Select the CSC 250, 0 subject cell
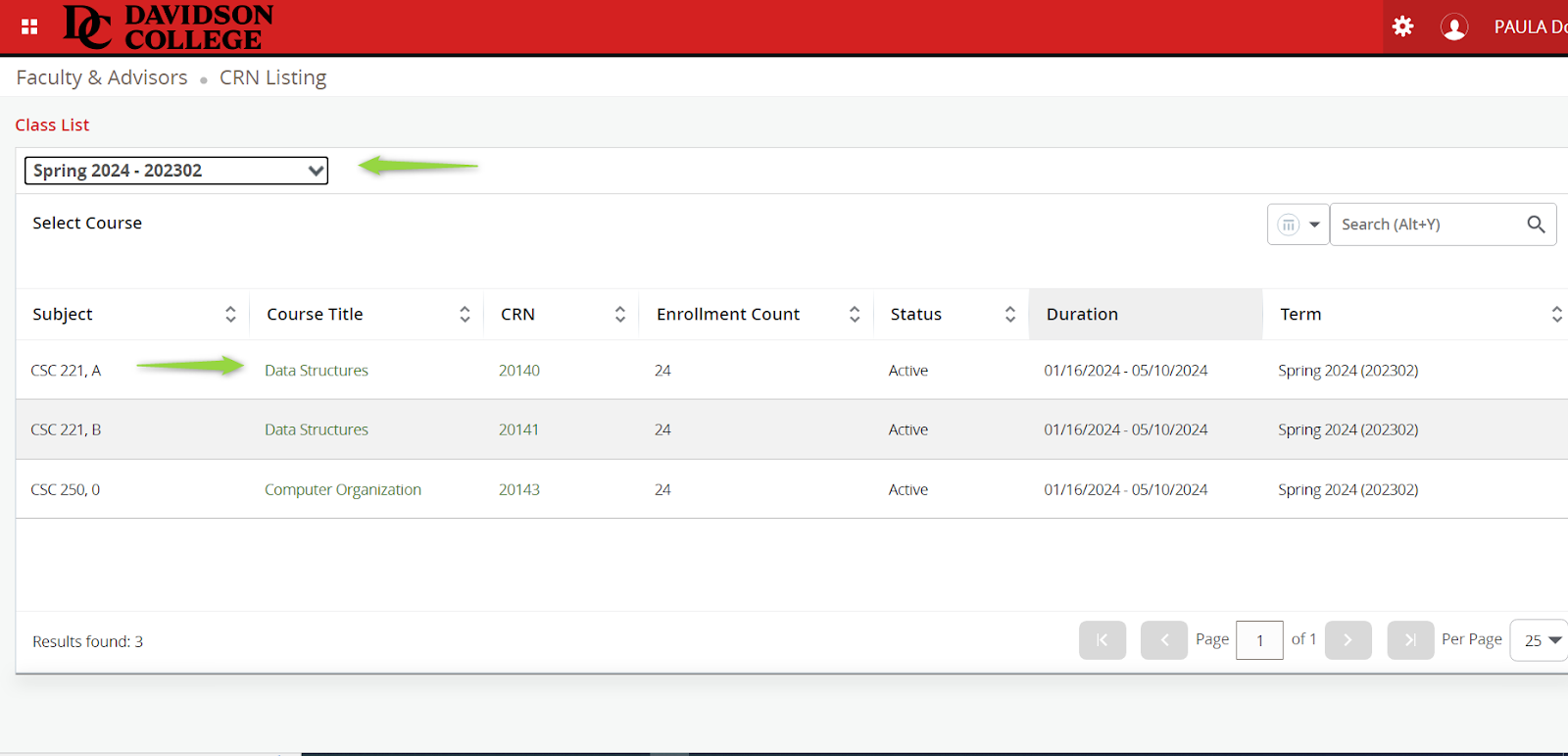1568x756 pixels. click(x=66, y=489)
